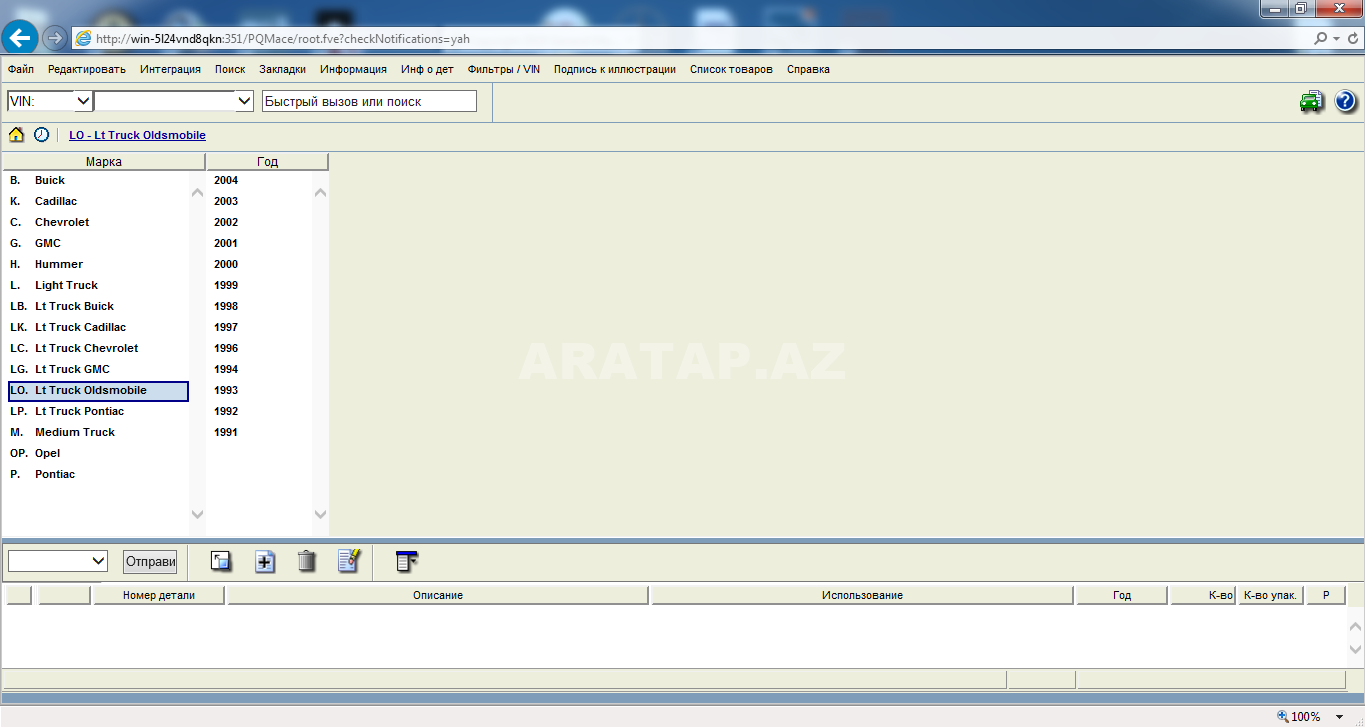Open the Инф о дет menu
The width and height of the screenshot is (1365, 727).
[427, 69]
